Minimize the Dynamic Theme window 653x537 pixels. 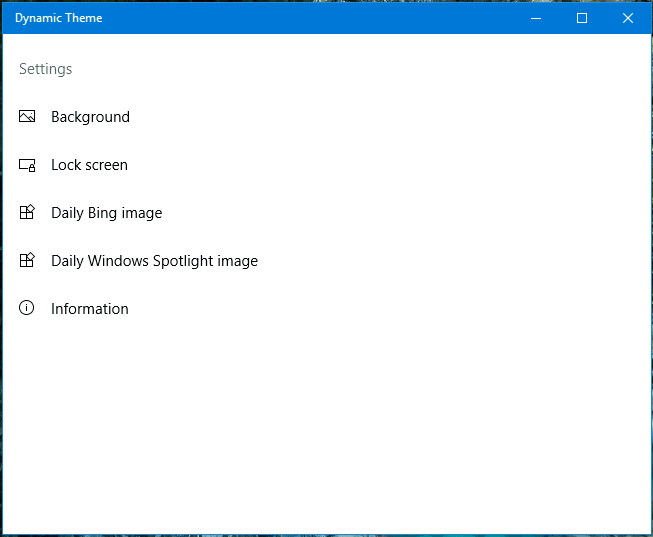click(x=536, y=18)
